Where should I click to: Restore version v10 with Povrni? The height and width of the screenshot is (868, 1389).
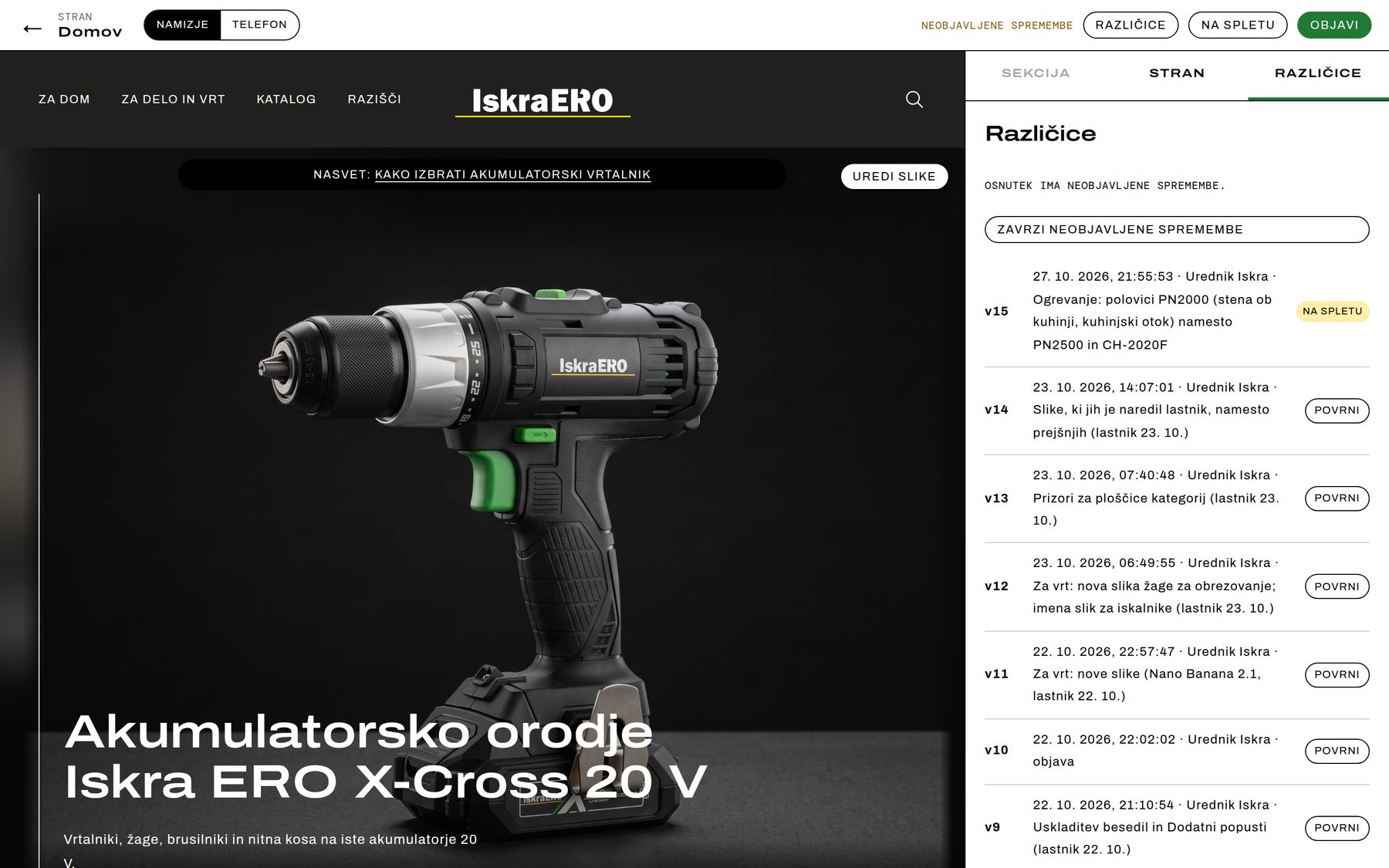click(x=1337, y=751)
